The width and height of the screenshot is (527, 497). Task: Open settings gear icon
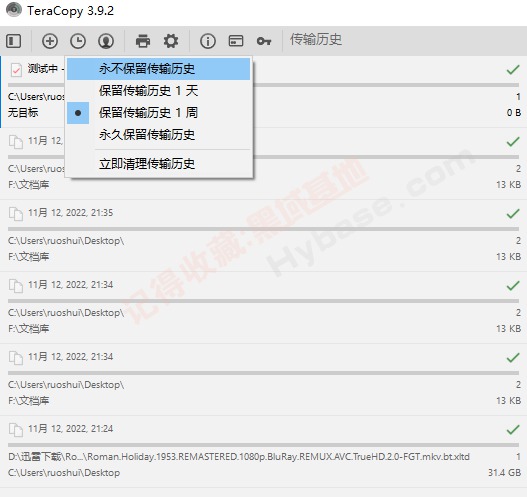point(171,41)
